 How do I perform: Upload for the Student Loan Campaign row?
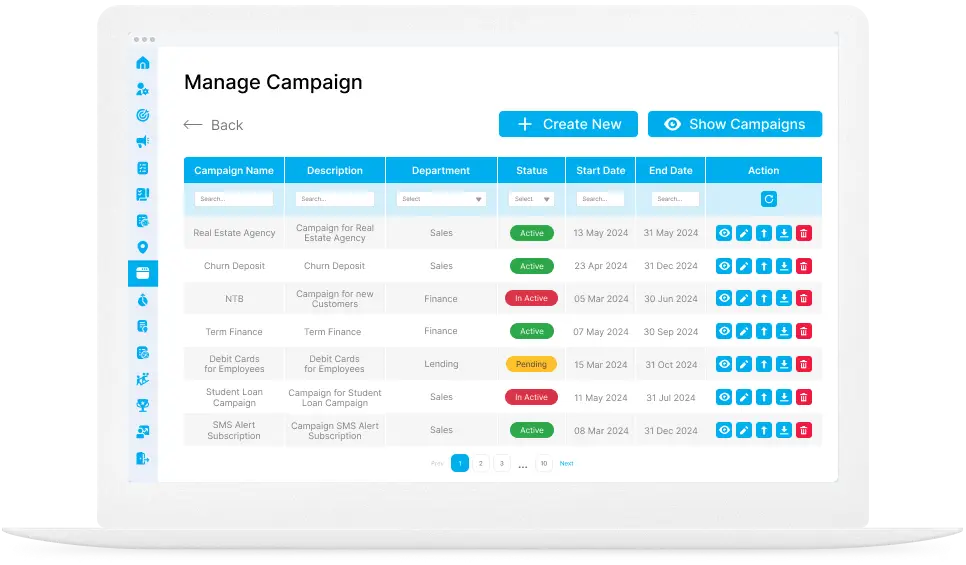tap(764, 397)
